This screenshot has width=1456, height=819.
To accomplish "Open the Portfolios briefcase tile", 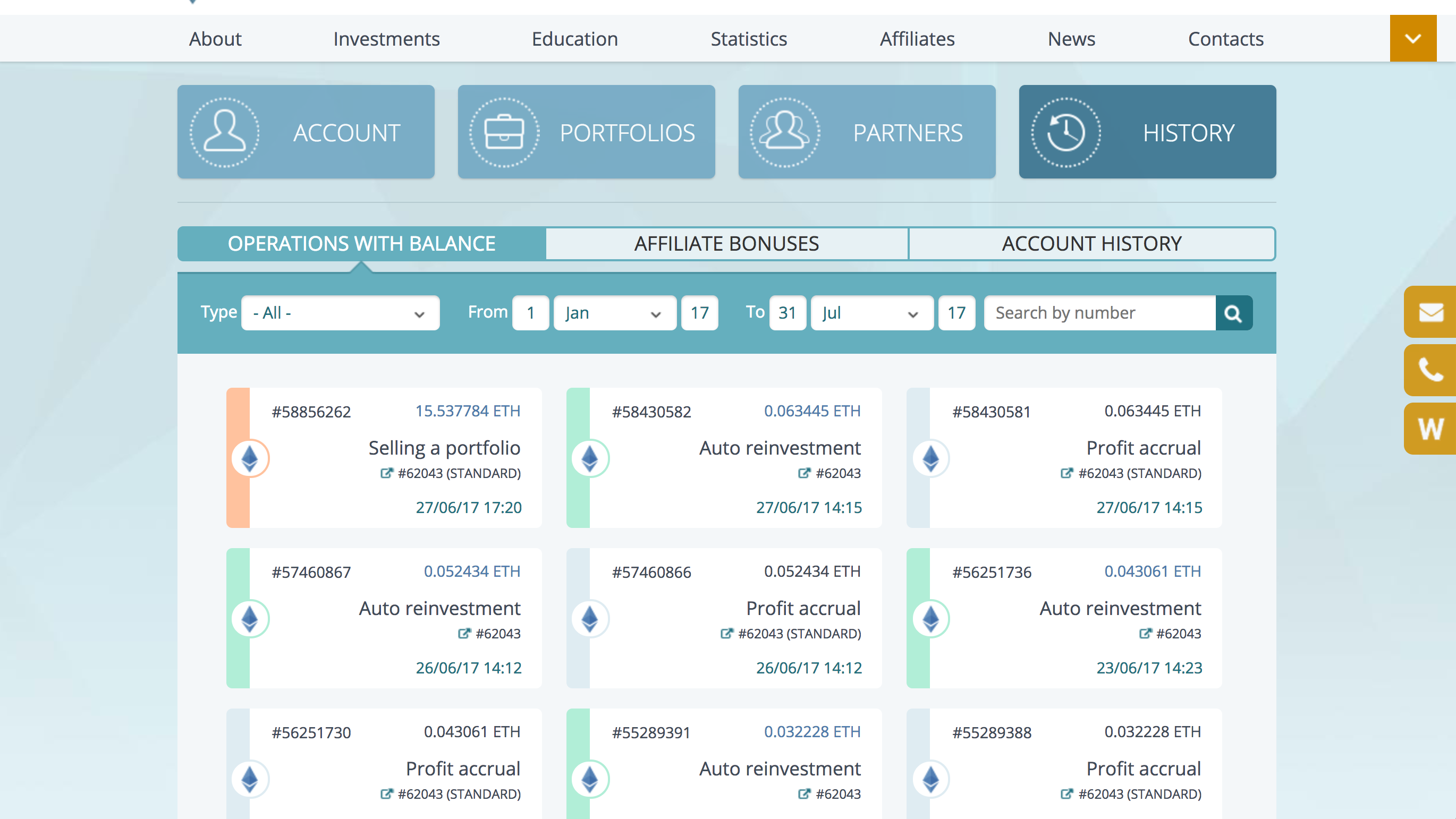I will tap(586, 132).
